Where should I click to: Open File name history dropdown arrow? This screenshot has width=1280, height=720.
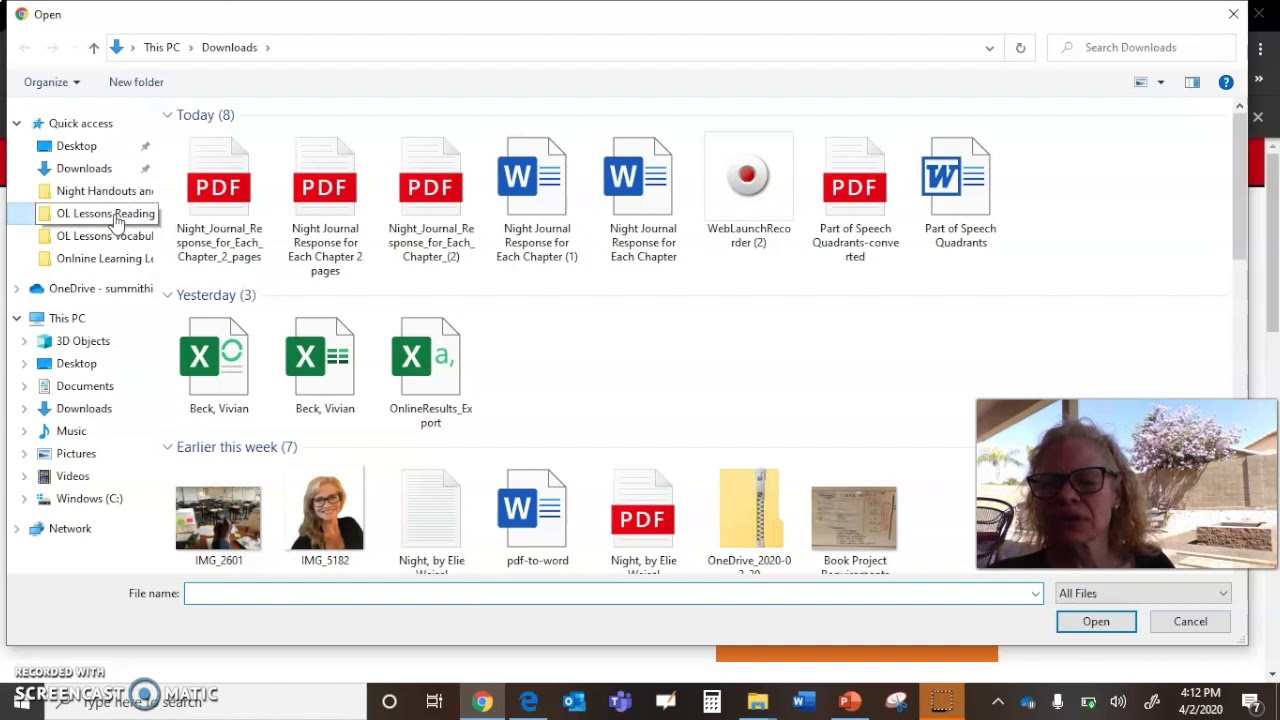[1035, 594]
